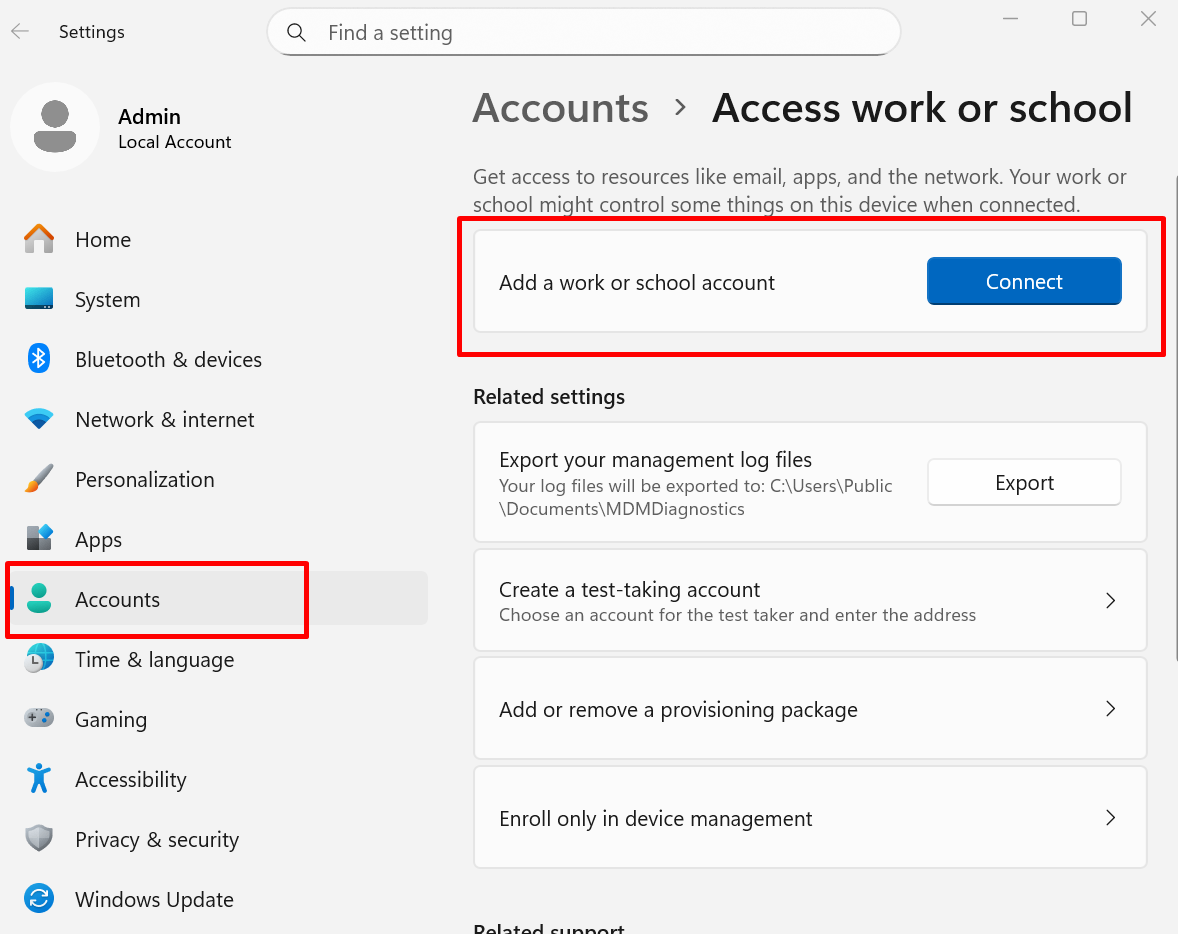Expand Add or remove a provisioning package

[1110, 709]
